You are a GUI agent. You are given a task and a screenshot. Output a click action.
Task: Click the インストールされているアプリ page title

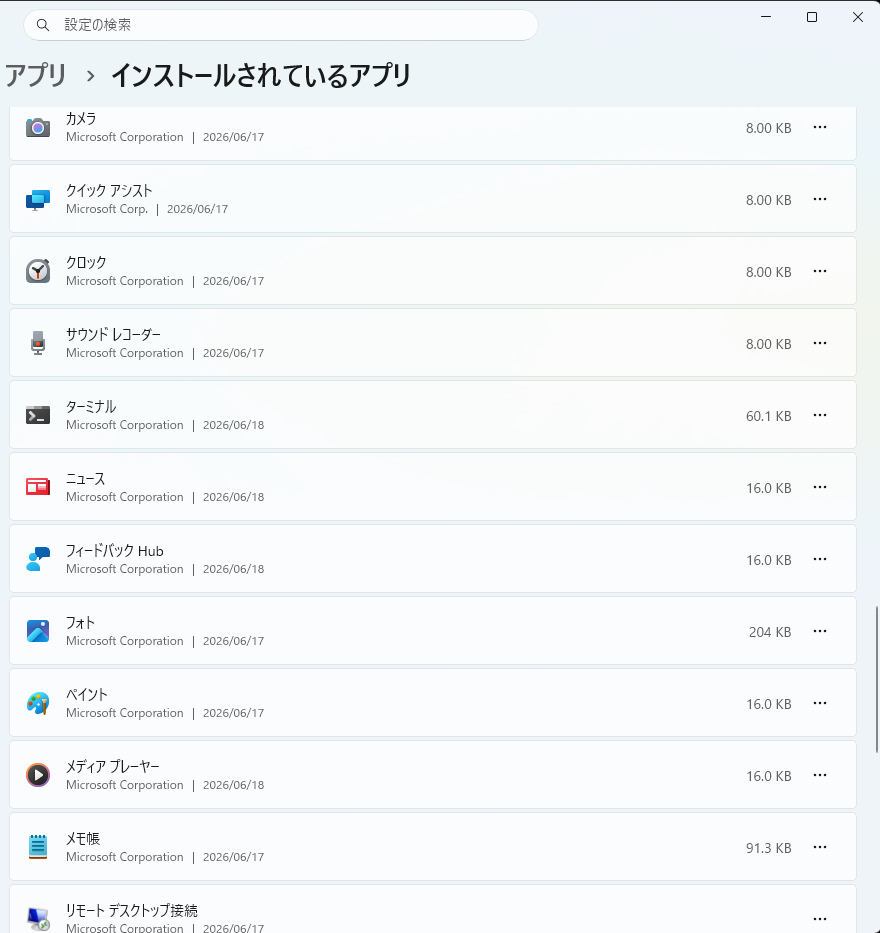pos(261,76)
